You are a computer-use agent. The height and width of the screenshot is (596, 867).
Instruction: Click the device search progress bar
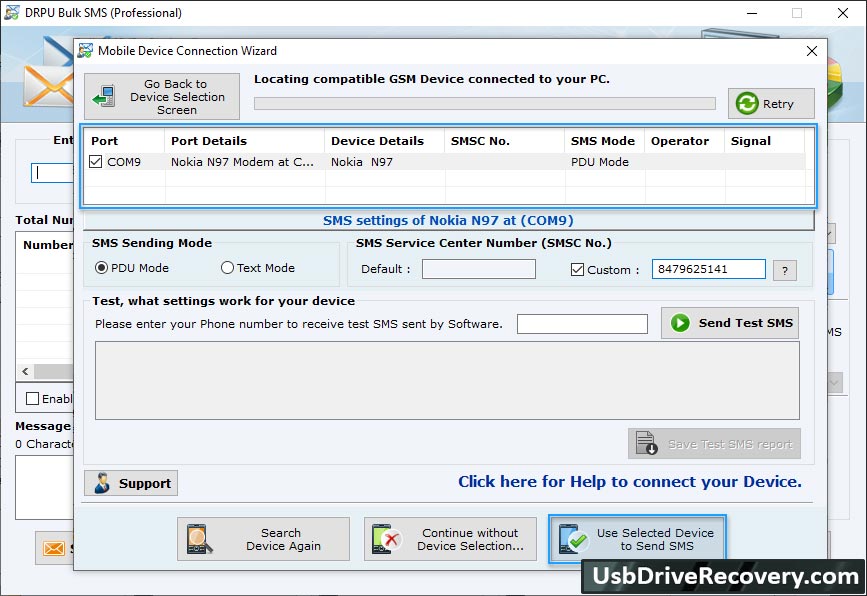[x=485, y=103]
